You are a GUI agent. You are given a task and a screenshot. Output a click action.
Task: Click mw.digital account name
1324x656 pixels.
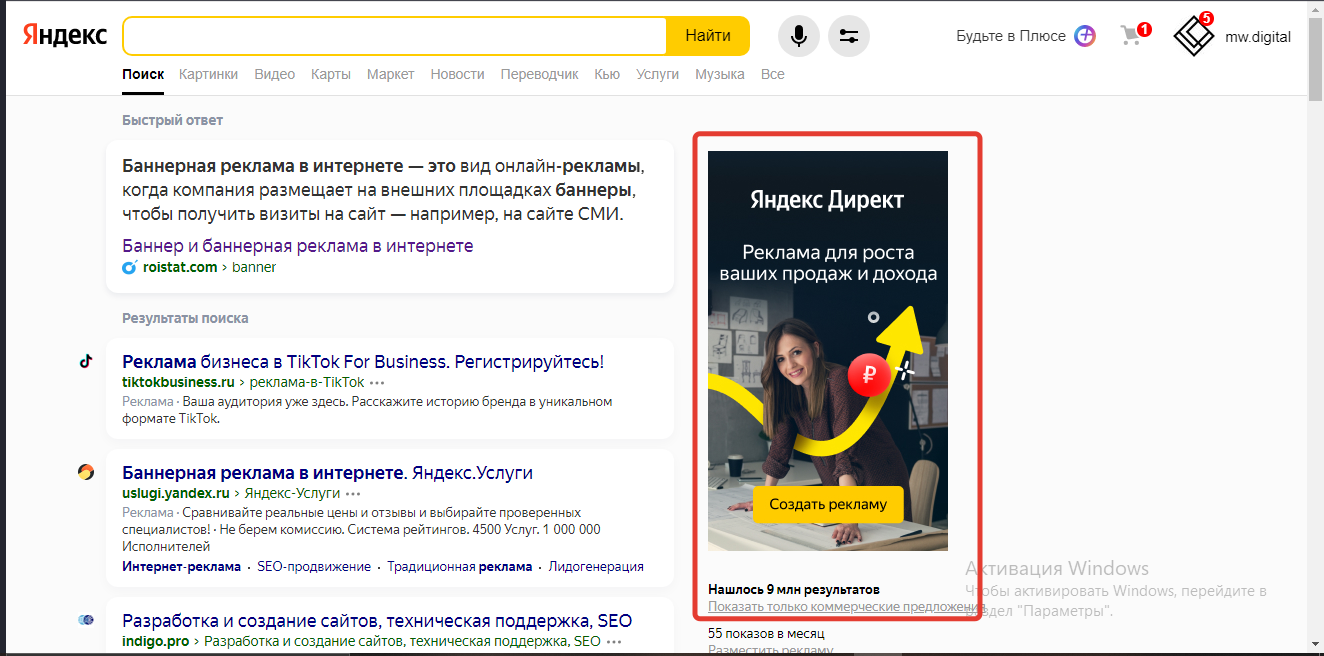pyautogui.click(x=1258, y=36)
